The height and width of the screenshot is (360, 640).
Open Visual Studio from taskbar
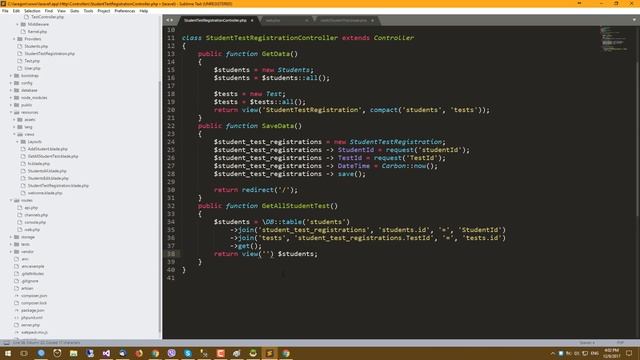(x=106, y=353)
